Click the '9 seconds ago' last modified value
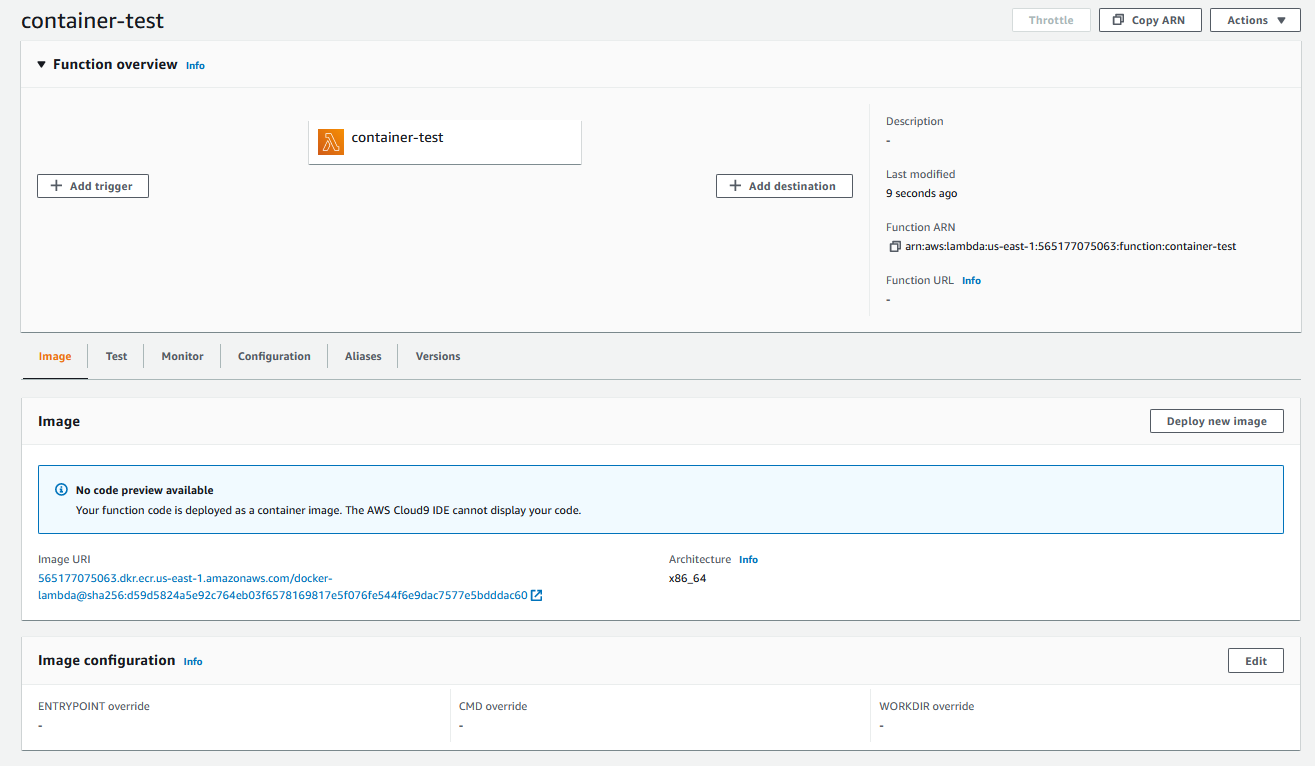 click(921, 193)
